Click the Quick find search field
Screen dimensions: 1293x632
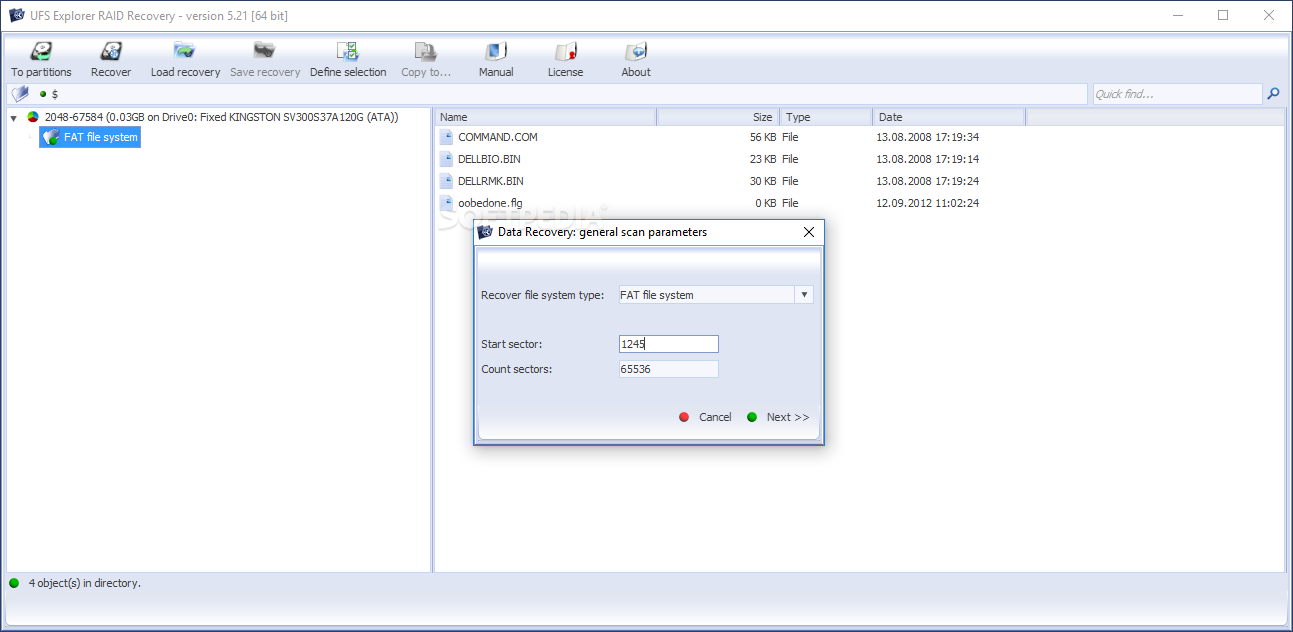[x=1177, y=94]
